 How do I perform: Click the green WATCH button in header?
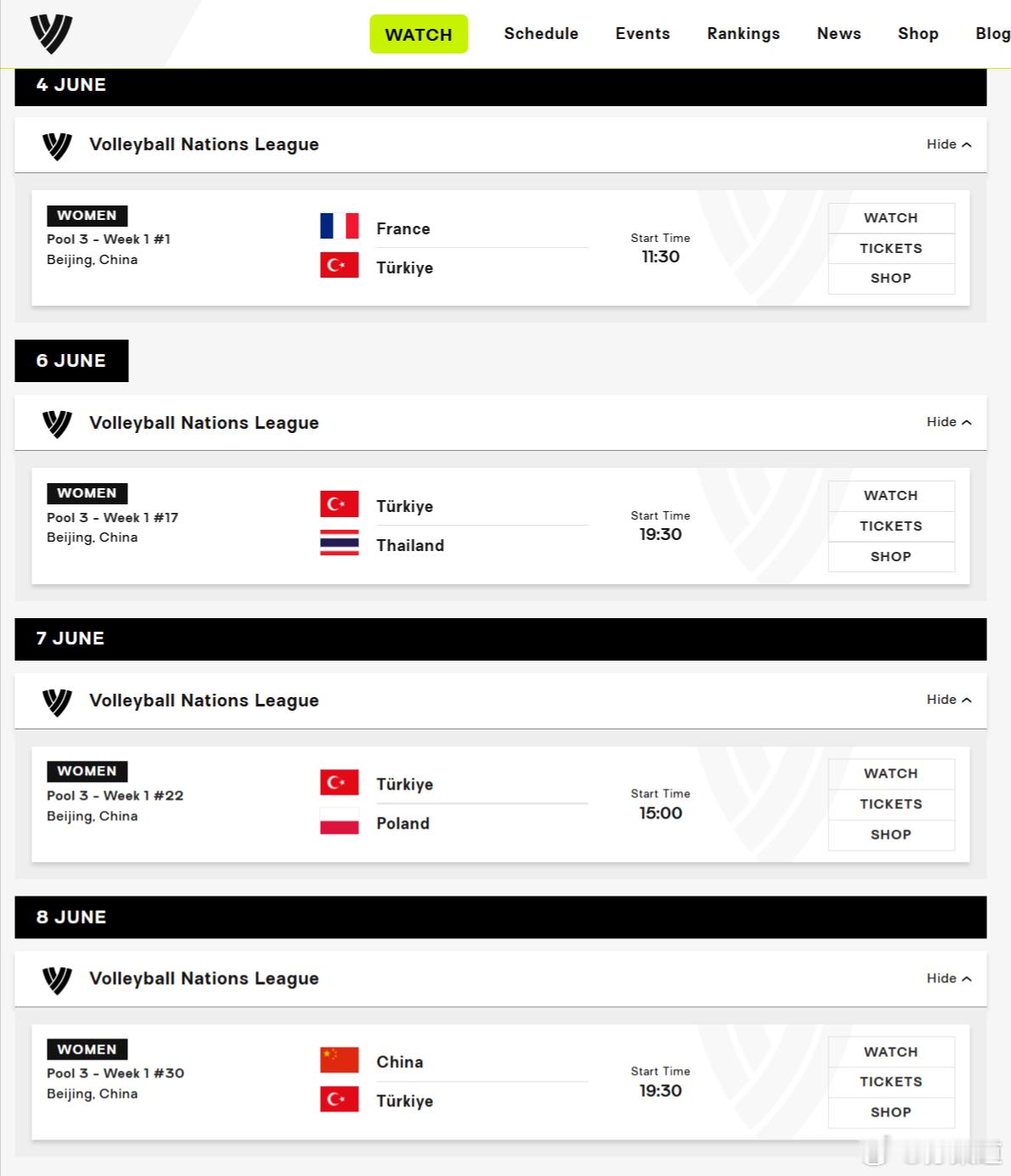coord(418,34)
